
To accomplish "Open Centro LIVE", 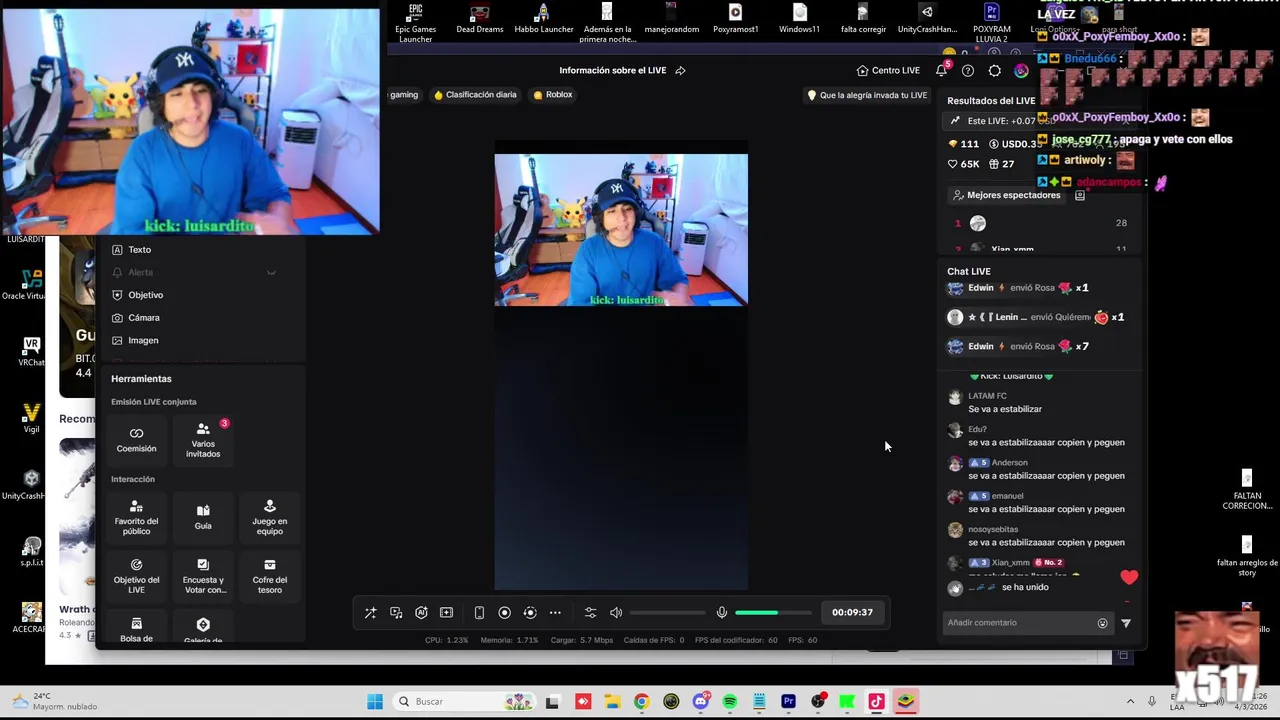I will click(x=888, y=71).
